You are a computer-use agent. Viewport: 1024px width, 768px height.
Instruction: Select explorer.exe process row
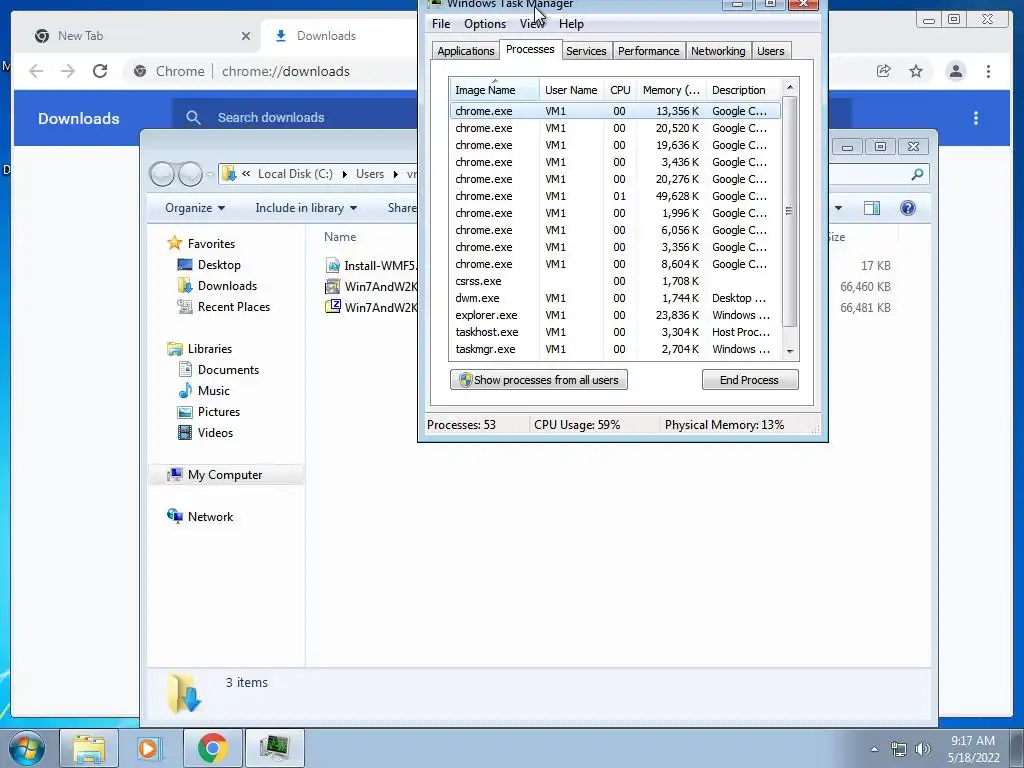(615, 315)
